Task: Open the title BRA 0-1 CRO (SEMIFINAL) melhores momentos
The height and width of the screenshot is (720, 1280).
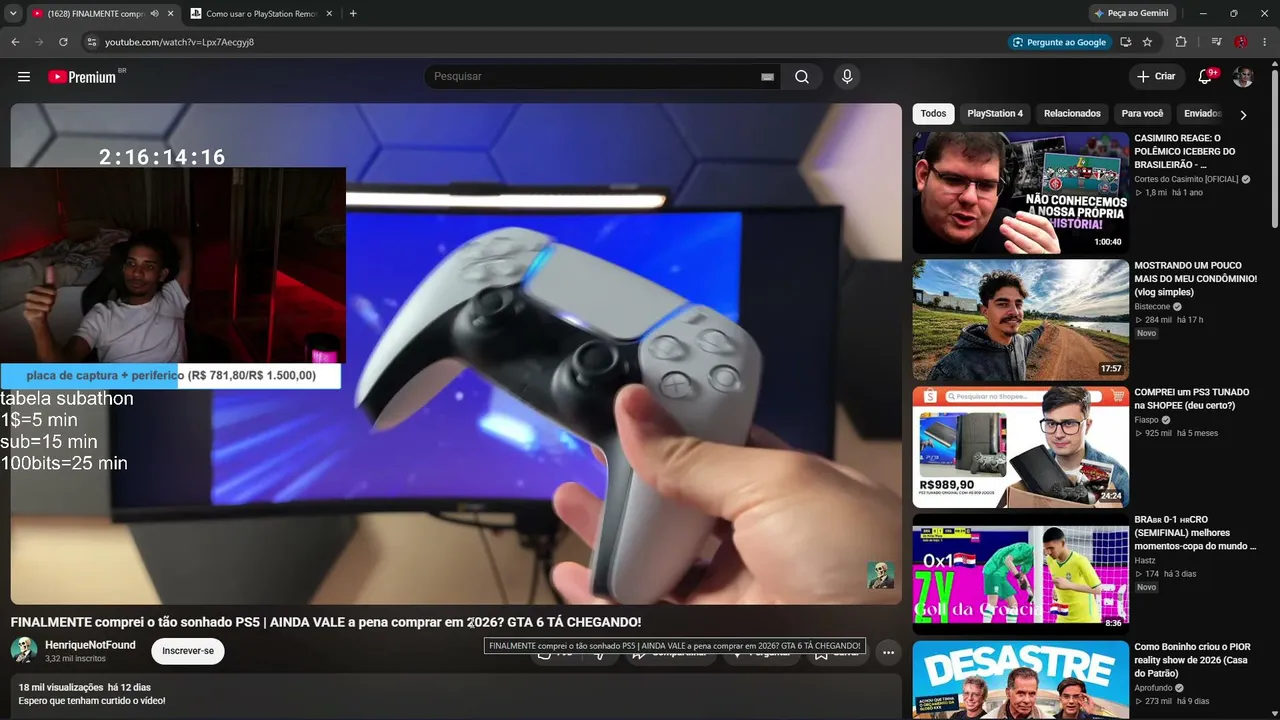Action: tap(1195, 533)
